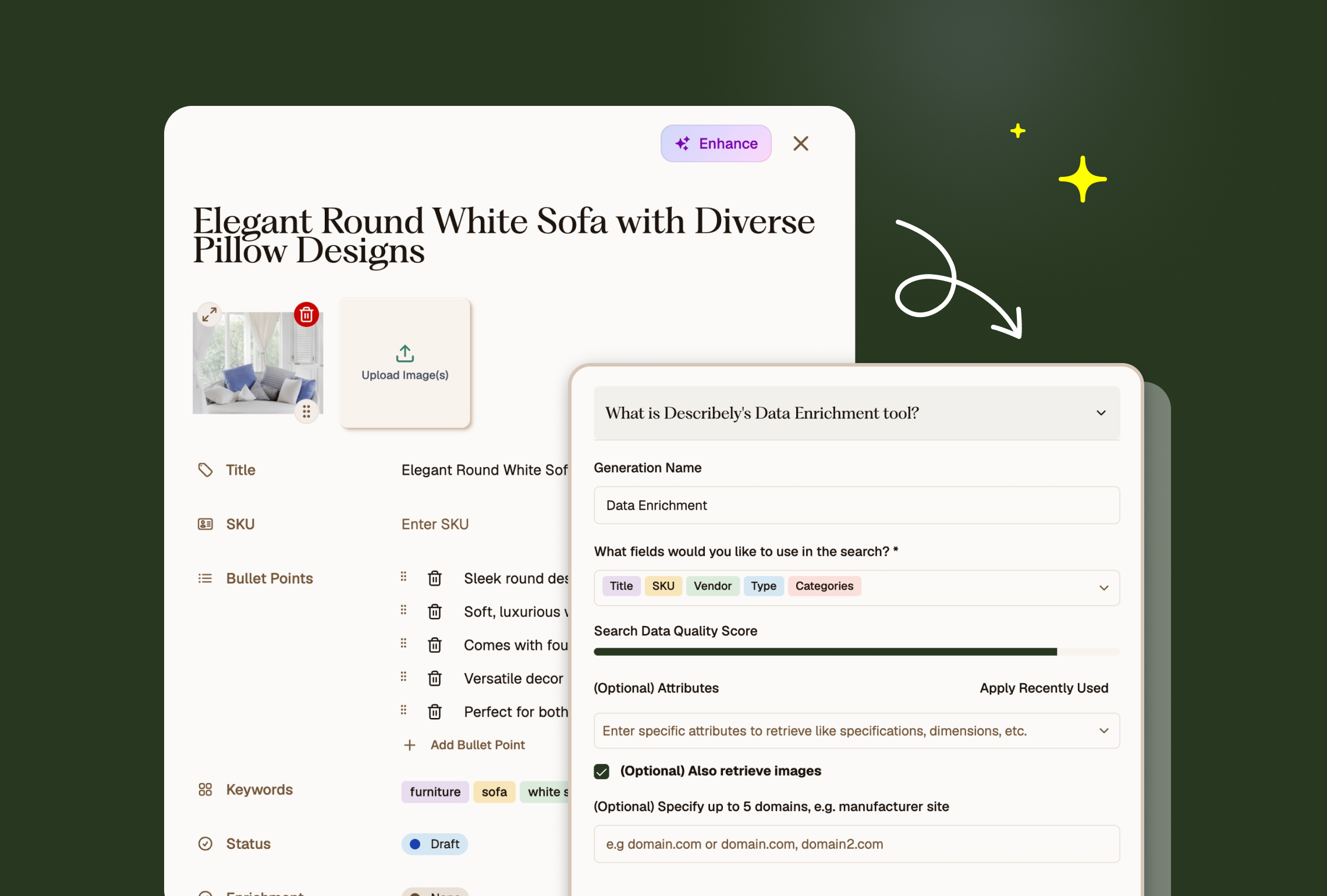Delete the 'Versatile decor' bullet point
This screenshot has width=1327, height=896.
pyautogui.click(x=435, y=678)
